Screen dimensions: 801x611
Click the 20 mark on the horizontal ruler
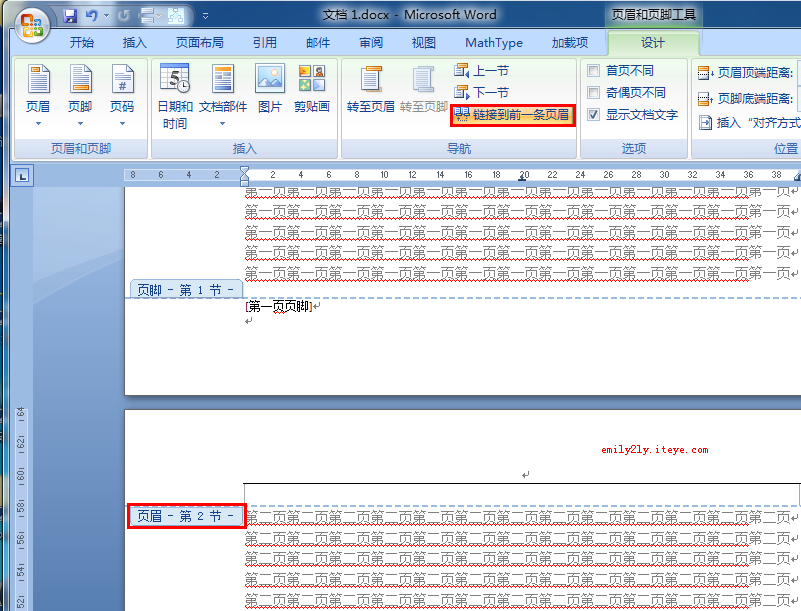point(524,175)
